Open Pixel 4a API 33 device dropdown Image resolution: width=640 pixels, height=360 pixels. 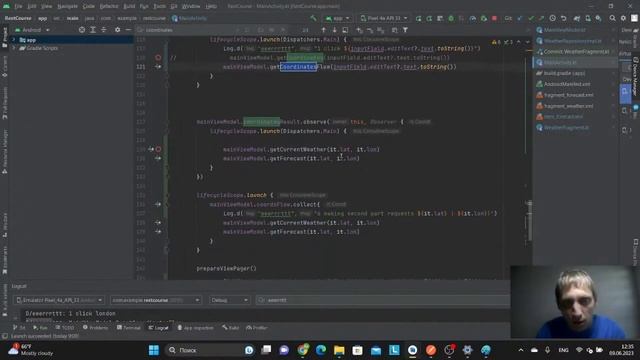(x=384, y=18)
